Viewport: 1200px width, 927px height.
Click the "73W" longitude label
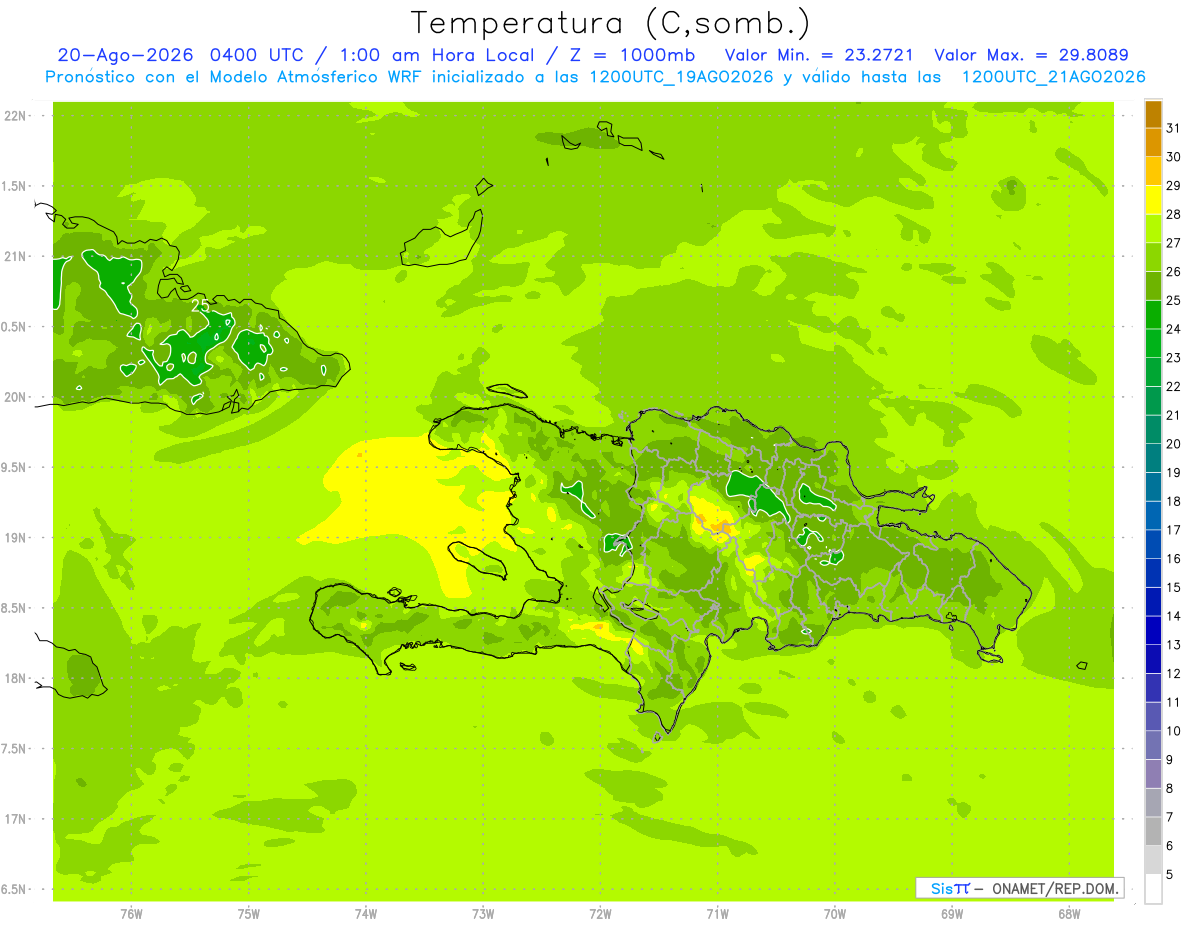[483, 914]
